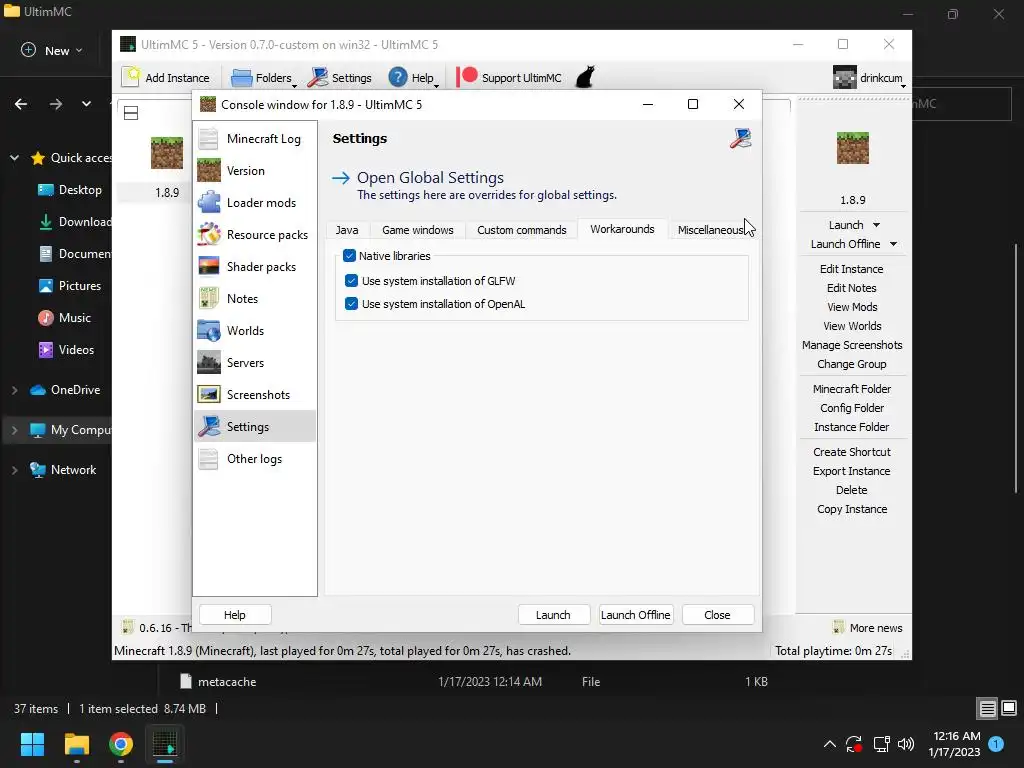The height and width of the screenshot is (768, 1024).
Task: Open the Launch dropdown arrow in side panel
Action: click(876, 225)
